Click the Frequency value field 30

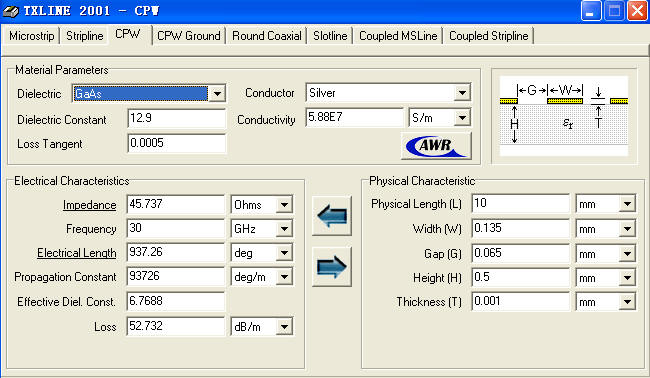click(x=176, y=228)
